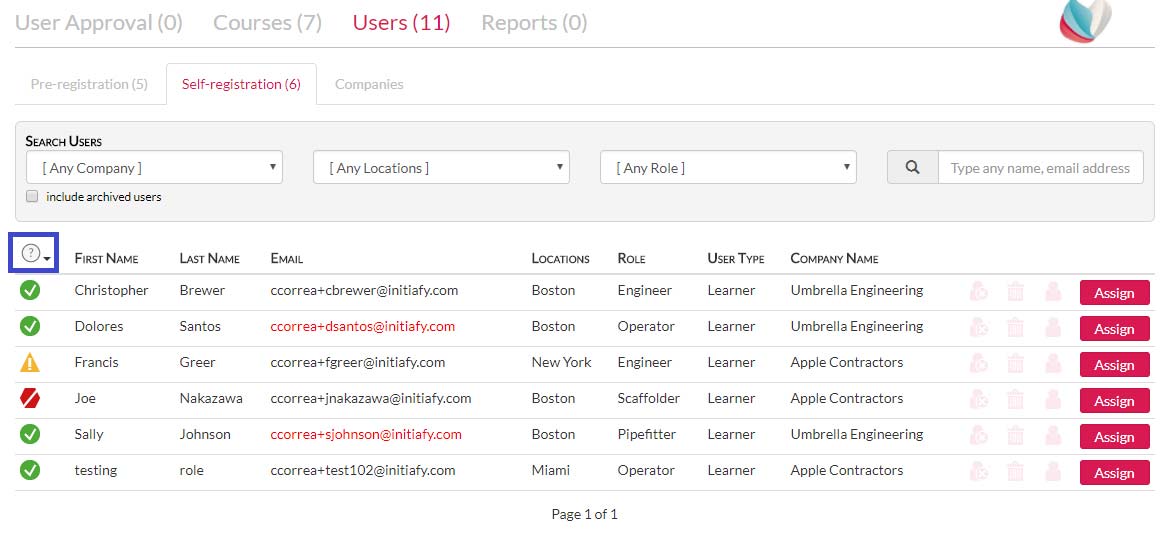Click the trash delete icon in testing role's row

click(1015, 471)
